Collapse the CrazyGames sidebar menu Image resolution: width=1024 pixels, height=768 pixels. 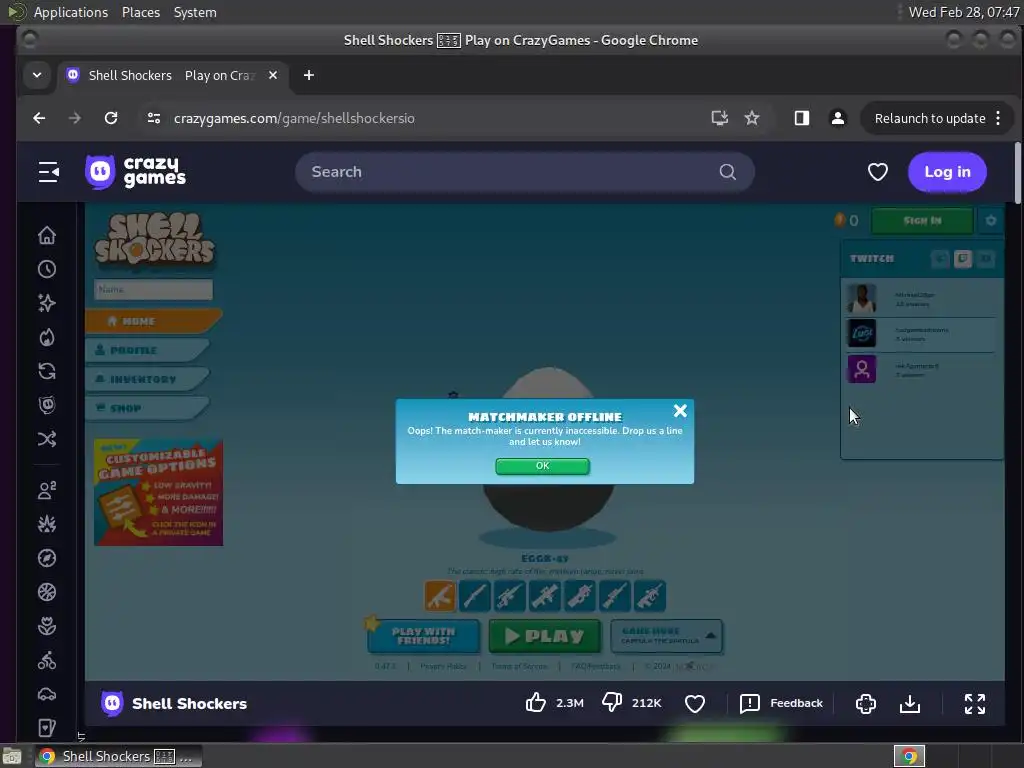click(48, 172)
